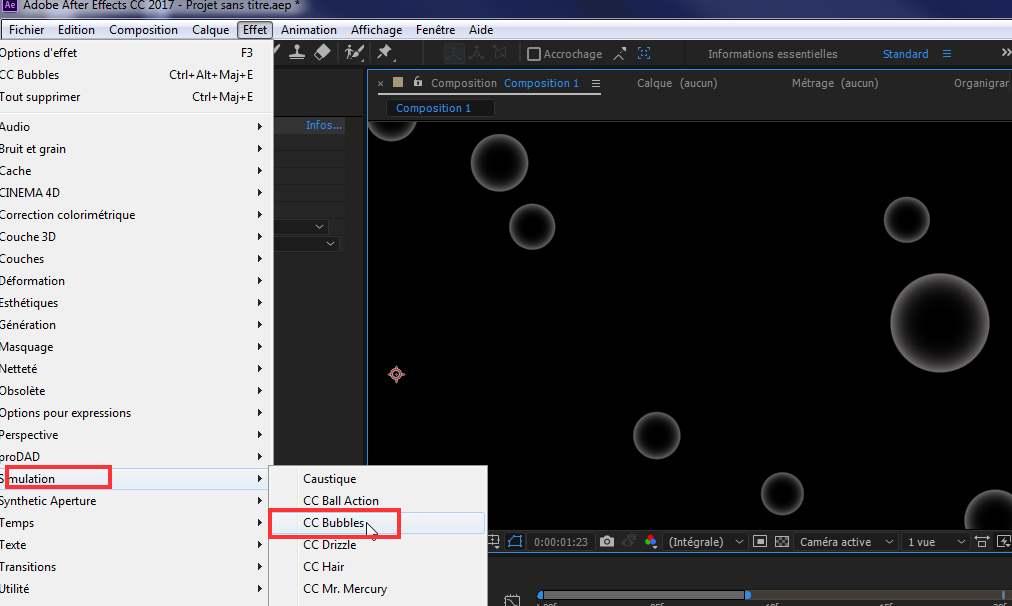1012x606 pixels.
Task: Toggle the lock icon on the Composition panel
Action: 418,83
